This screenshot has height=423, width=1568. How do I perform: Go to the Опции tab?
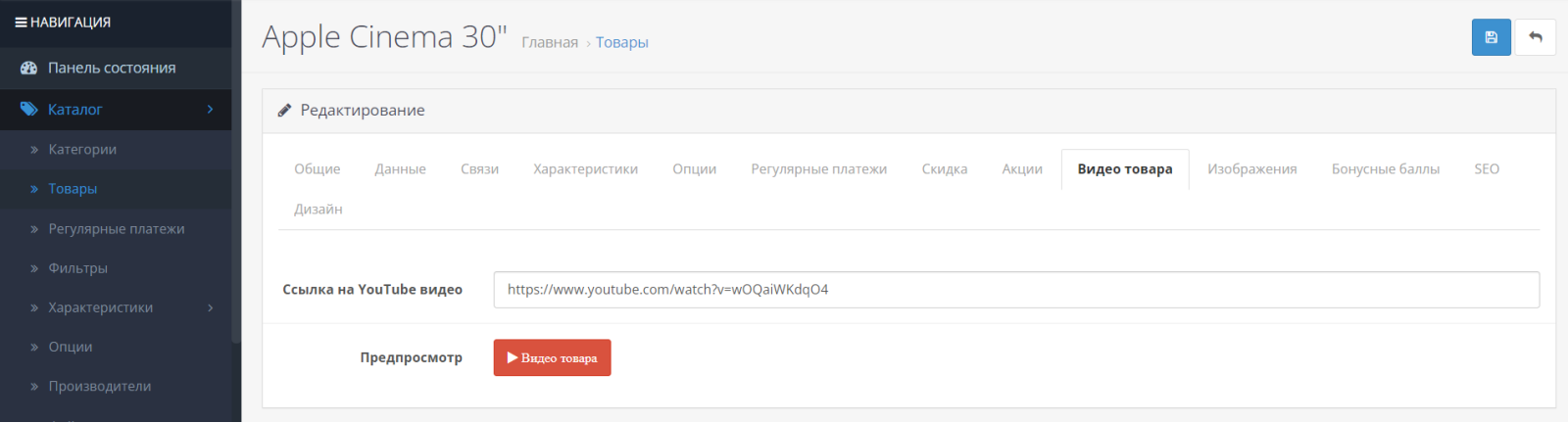[694, 169]
